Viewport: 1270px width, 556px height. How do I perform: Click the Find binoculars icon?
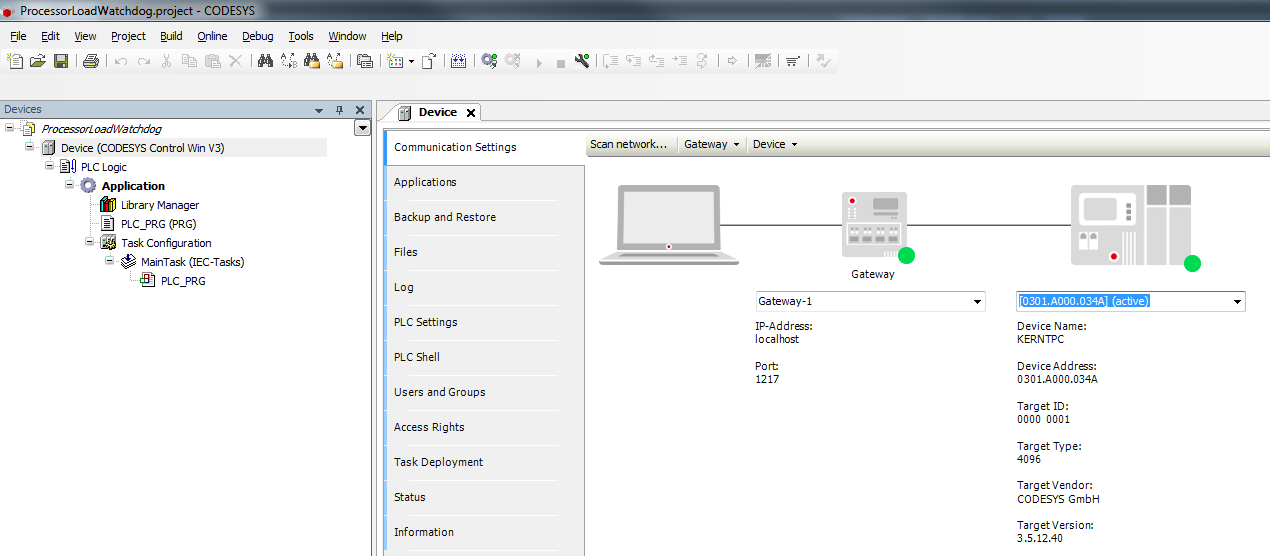(x=265, y=61)
